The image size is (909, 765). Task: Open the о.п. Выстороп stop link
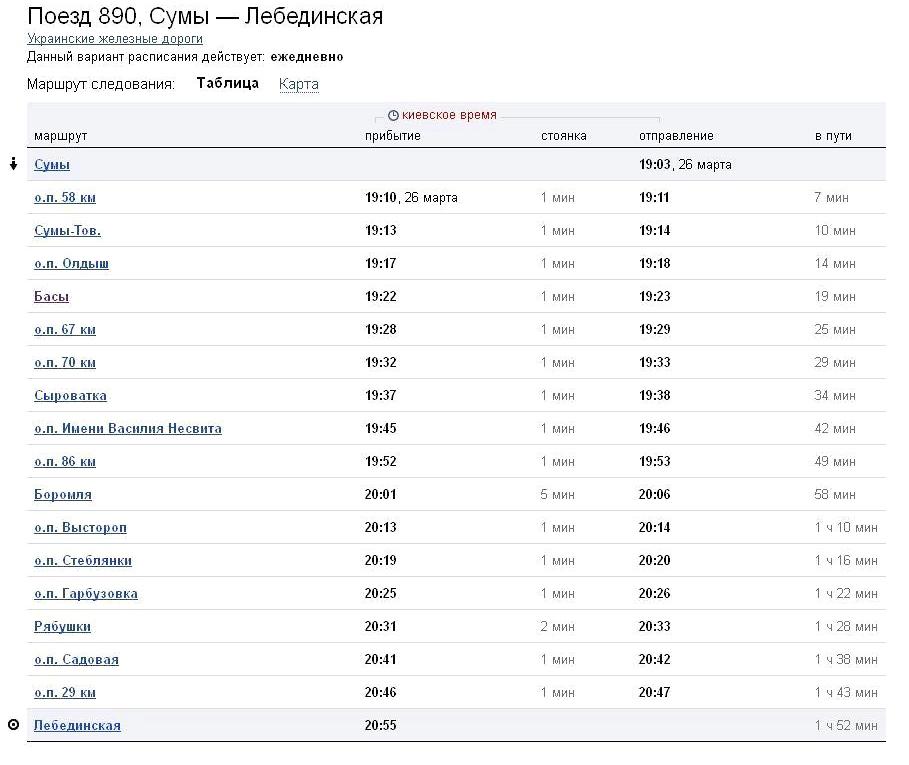click(x=80, y=528)
